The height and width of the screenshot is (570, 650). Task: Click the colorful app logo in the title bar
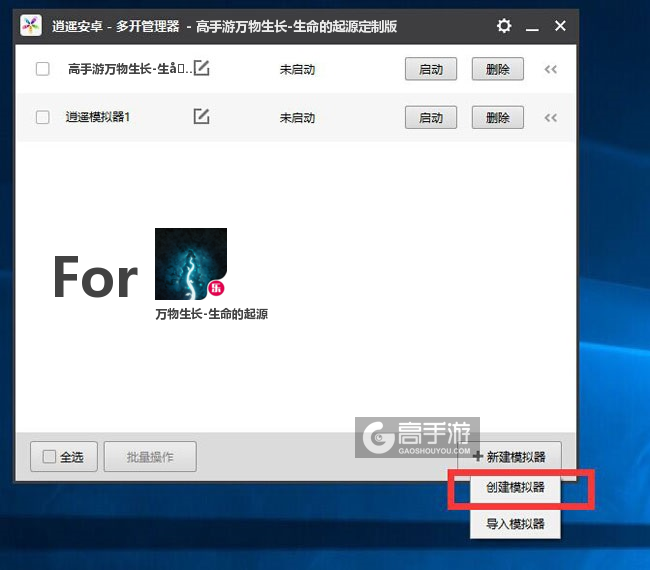coord(31,26)
